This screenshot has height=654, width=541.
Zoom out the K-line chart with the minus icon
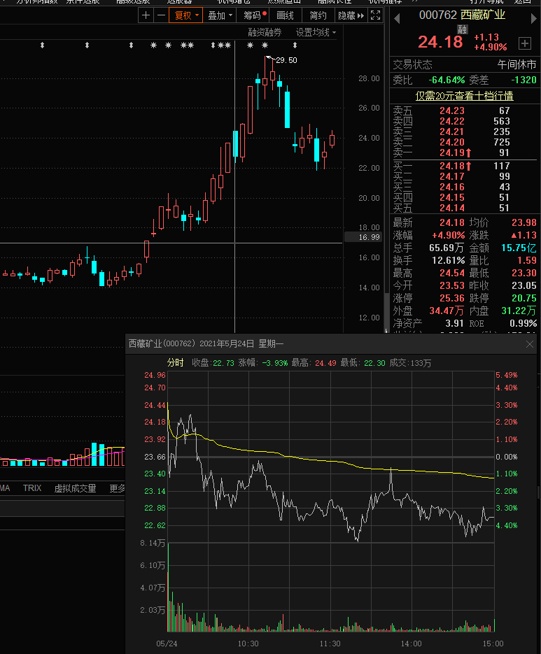coord(161,15)
